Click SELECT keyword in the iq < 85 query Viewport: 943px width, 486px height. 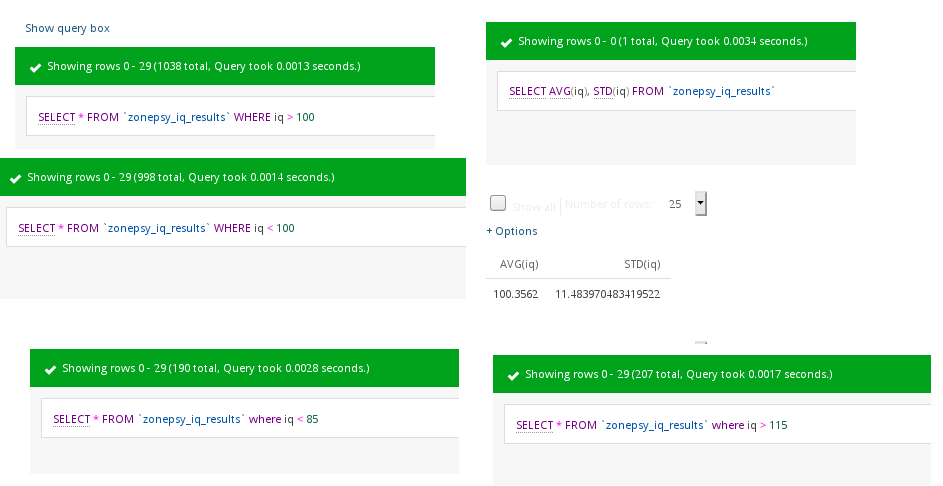[x=71, y=419]
